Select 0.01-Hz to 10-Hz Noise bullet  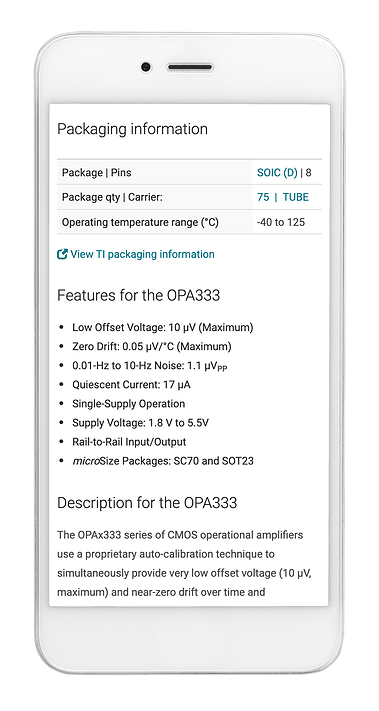[150, 366]
